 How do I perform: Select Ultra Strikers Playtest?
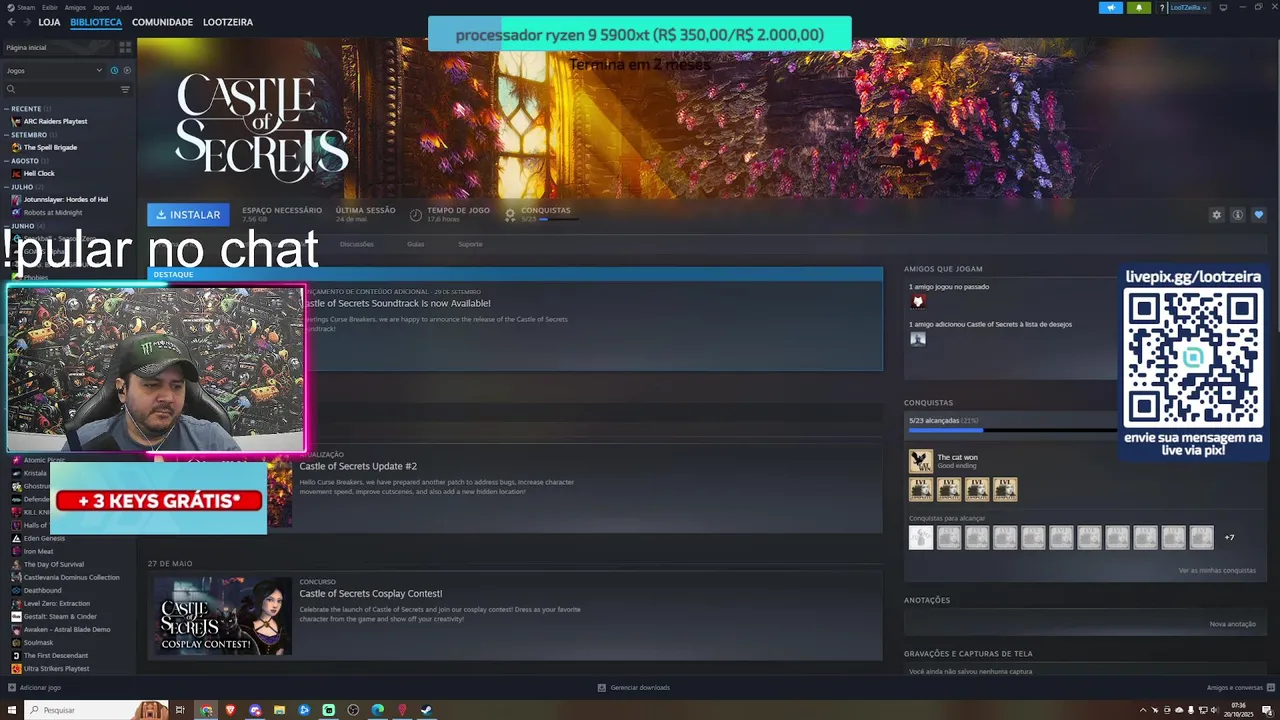click(x=57, y=668)
